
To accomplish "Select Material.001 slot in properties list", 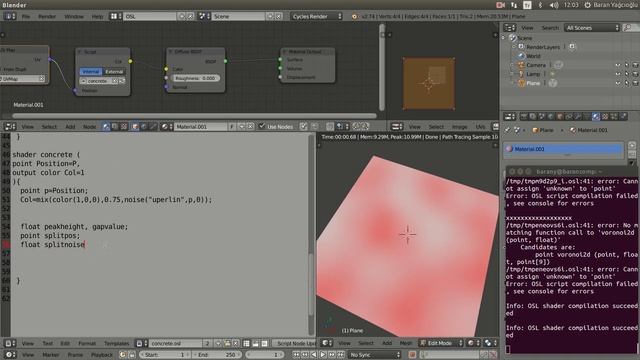I will [x=564, y=149].
